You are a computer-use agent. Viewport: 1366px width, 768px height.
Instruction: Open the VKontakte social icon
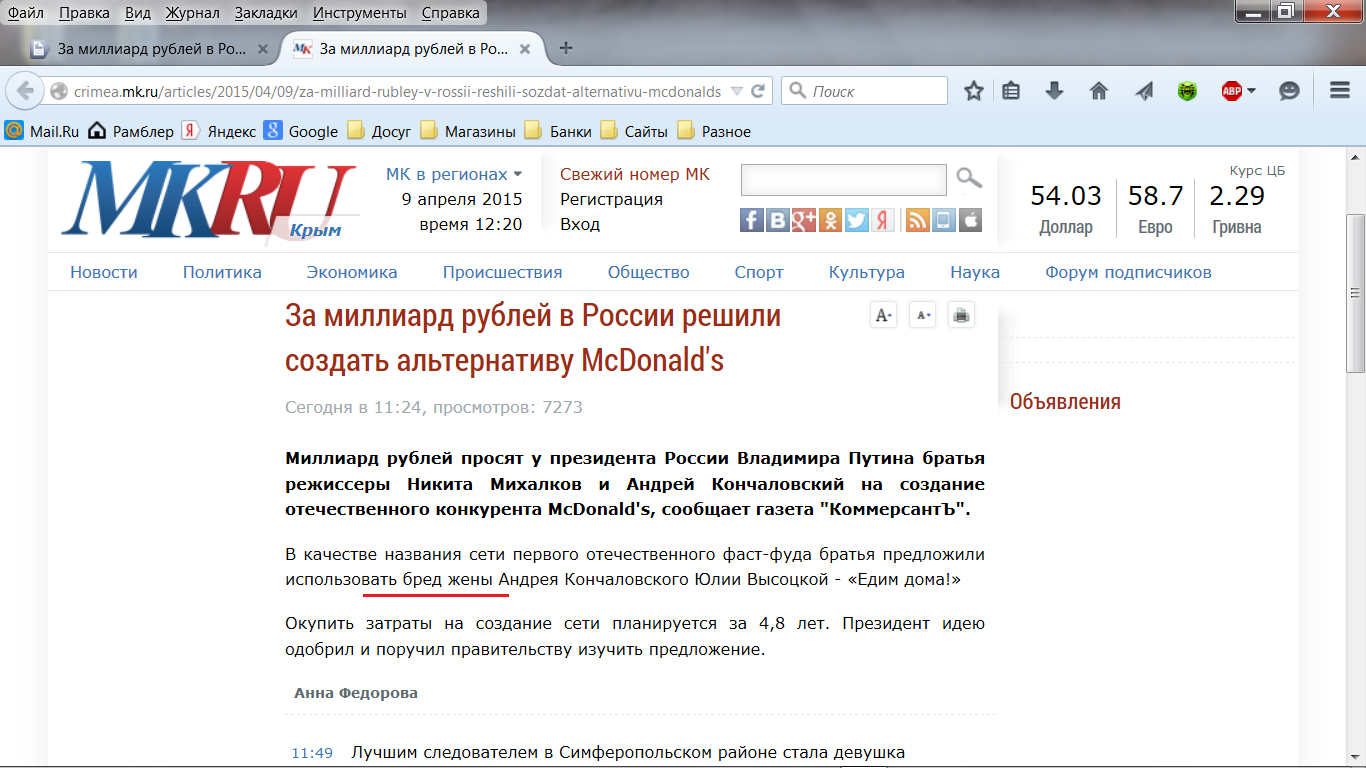tap(778, 220)
